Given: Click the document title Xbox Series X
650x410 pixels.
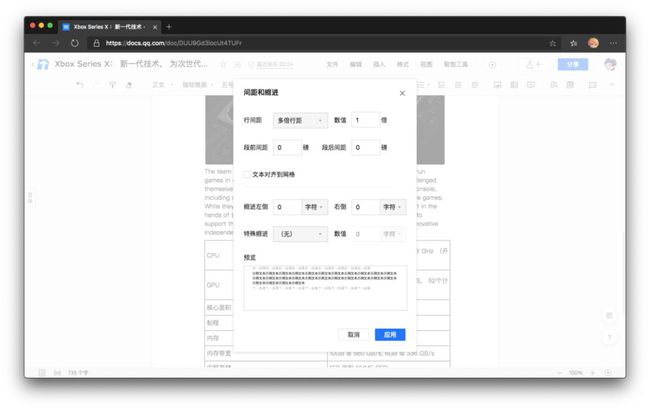Looking at the screenshot, I should (x=131, y=64).
